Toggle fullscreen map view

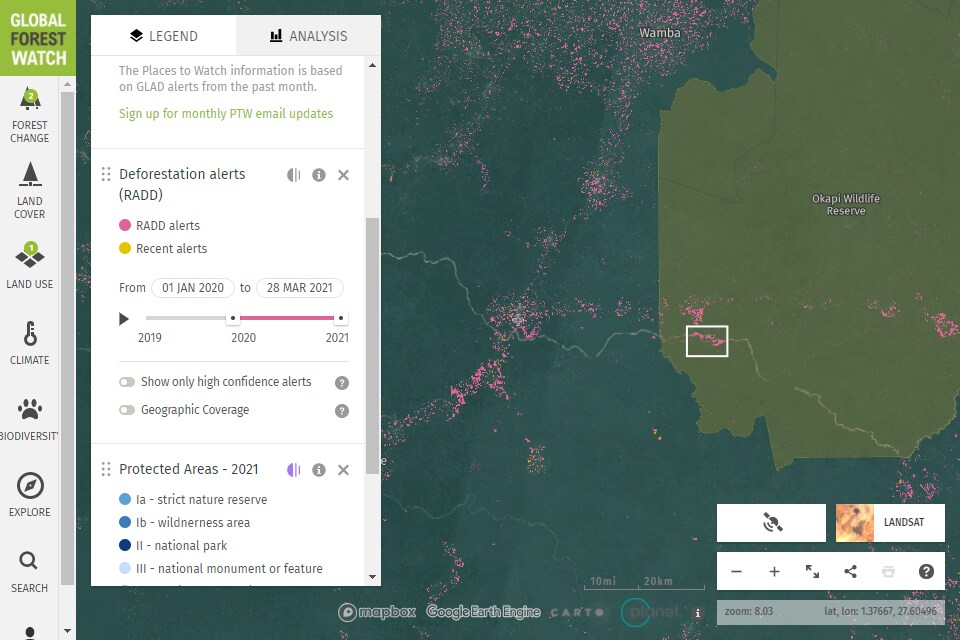(812, 571)
